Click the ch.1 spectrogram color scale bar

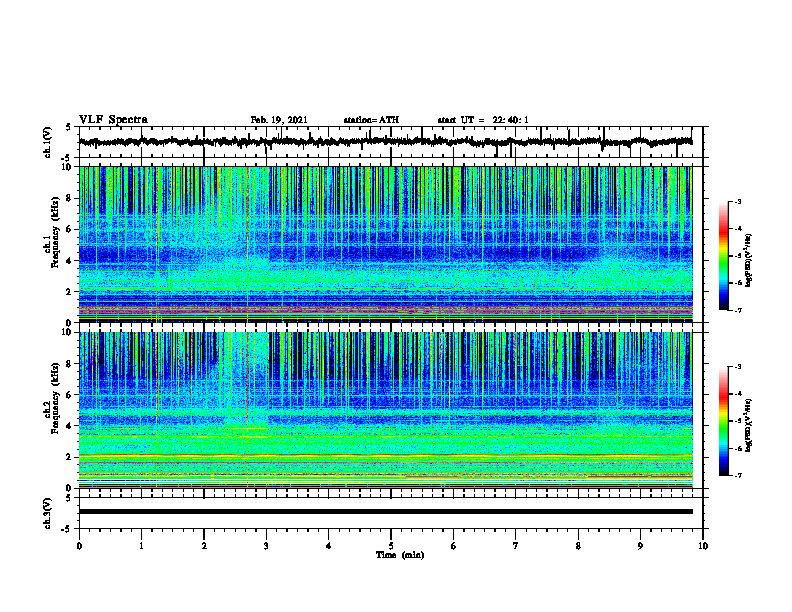point(723,256)
